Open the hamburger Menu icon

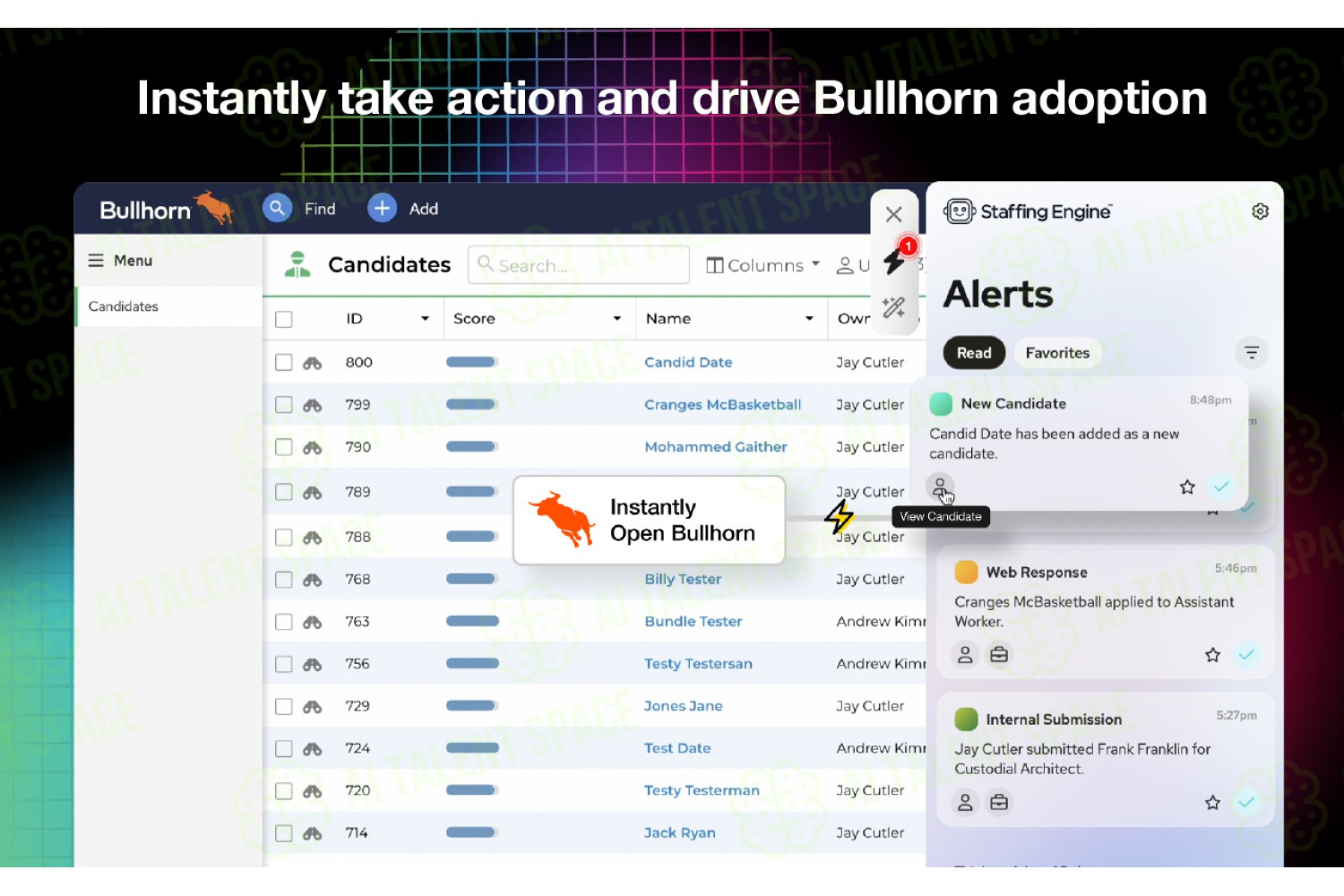[96, 261]
